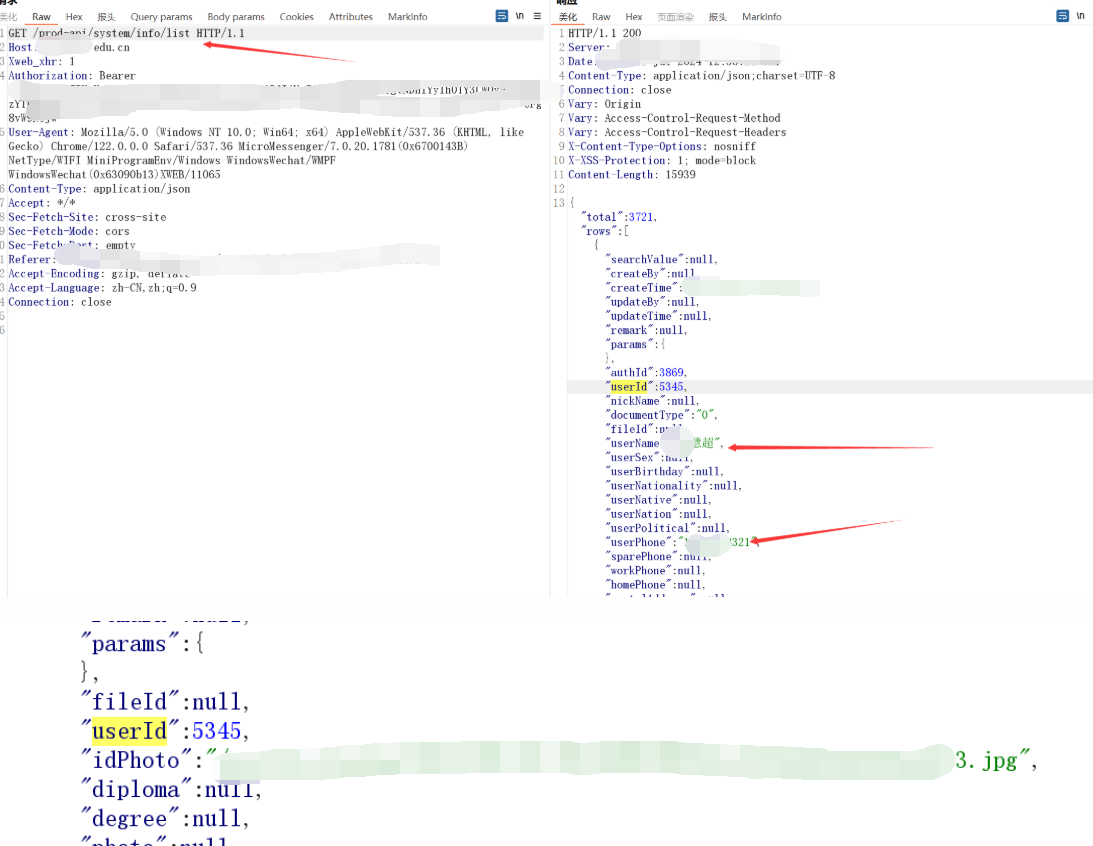Toggle the response panel's word wrap icon

click(x=1063, y=17)
